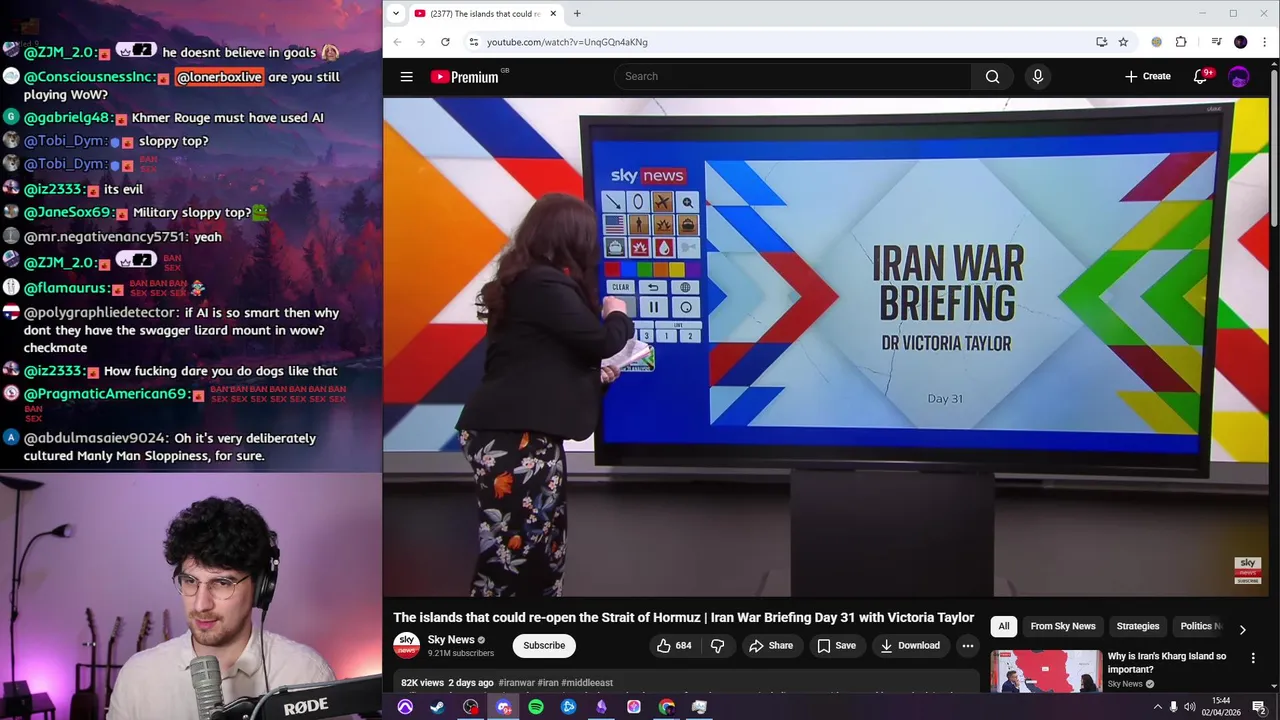Open the clock showing 15:44

tap(1221, 707)
